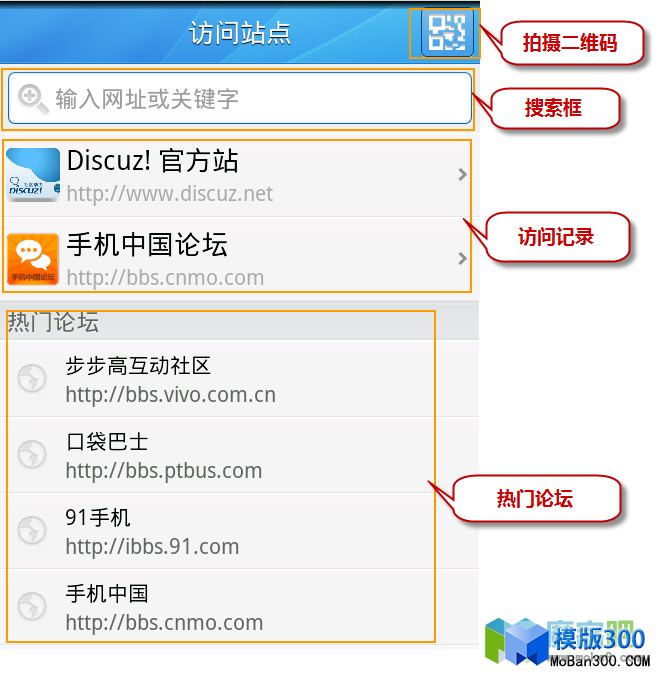Screen dimensions: 659x676
Task: Tap the QR code scan icon
Action: [x=447, y=33]
